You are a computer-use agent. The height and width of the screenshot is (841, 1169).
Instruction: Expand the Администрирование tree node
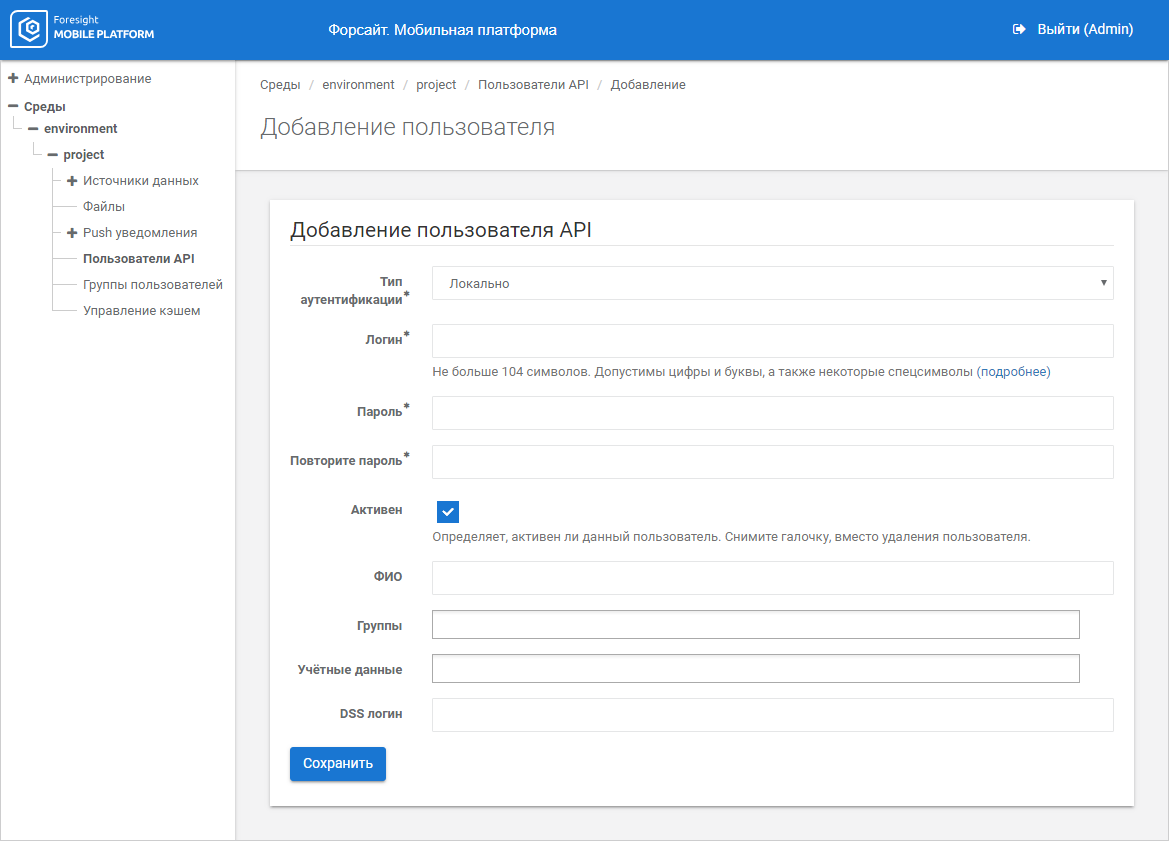[x=13, y=78]
